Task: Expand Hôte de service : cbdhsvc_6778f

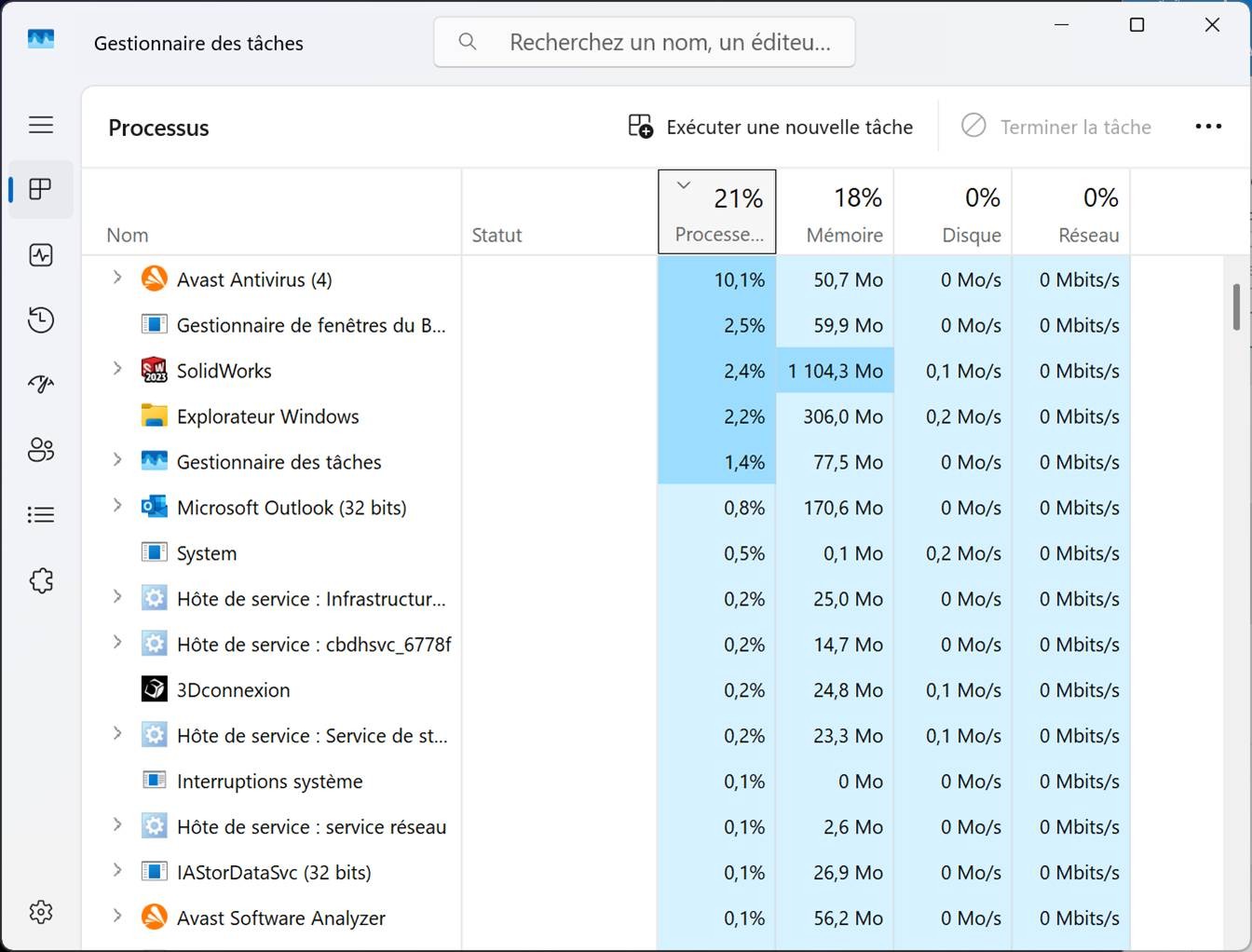Action: (x=117, y=643)
